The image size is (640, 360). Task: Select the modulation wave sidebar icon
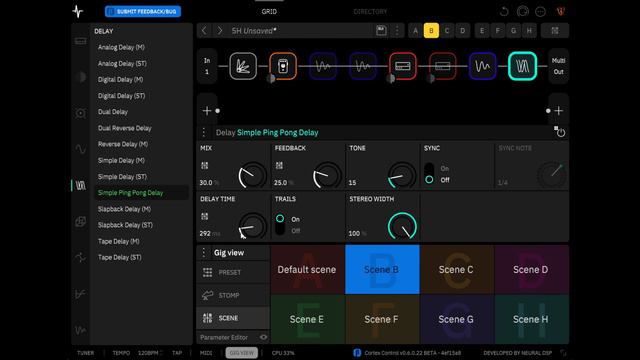[80, 149]
